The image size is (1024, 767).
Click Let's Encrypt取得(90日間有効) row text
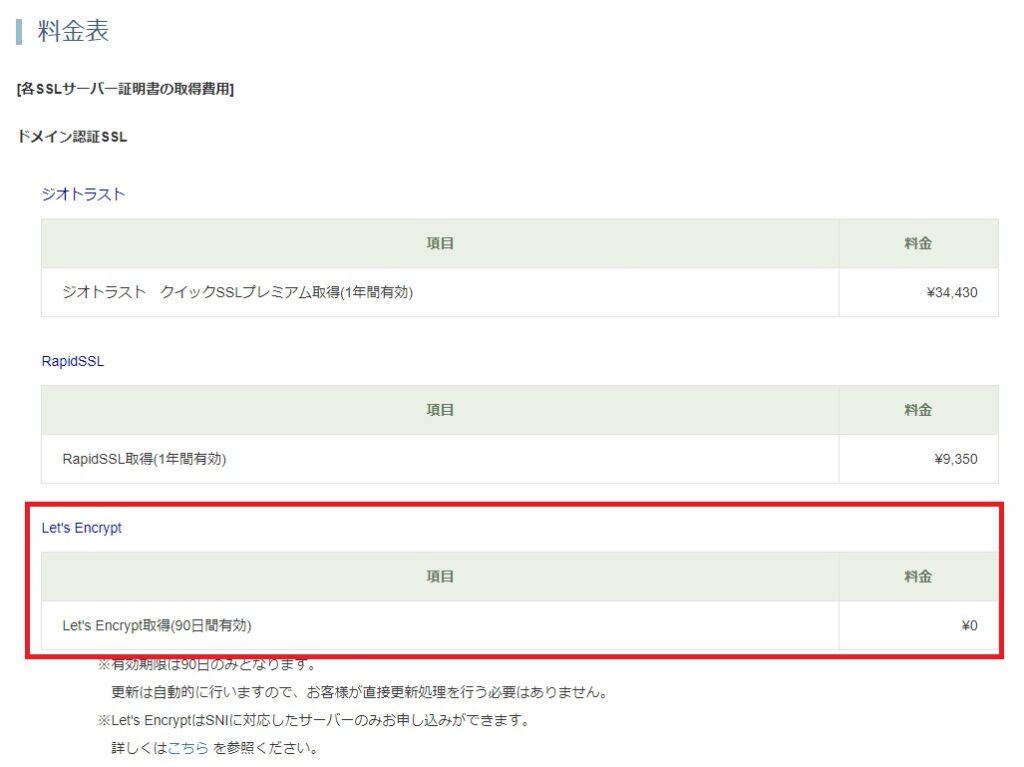point(157,626)
